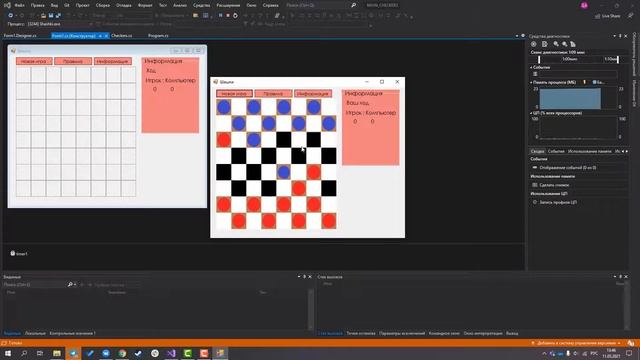The width and height of the screenshot is (640, 360).
Task: Click the Новая игра button in running game
Action: coord(234,94)
